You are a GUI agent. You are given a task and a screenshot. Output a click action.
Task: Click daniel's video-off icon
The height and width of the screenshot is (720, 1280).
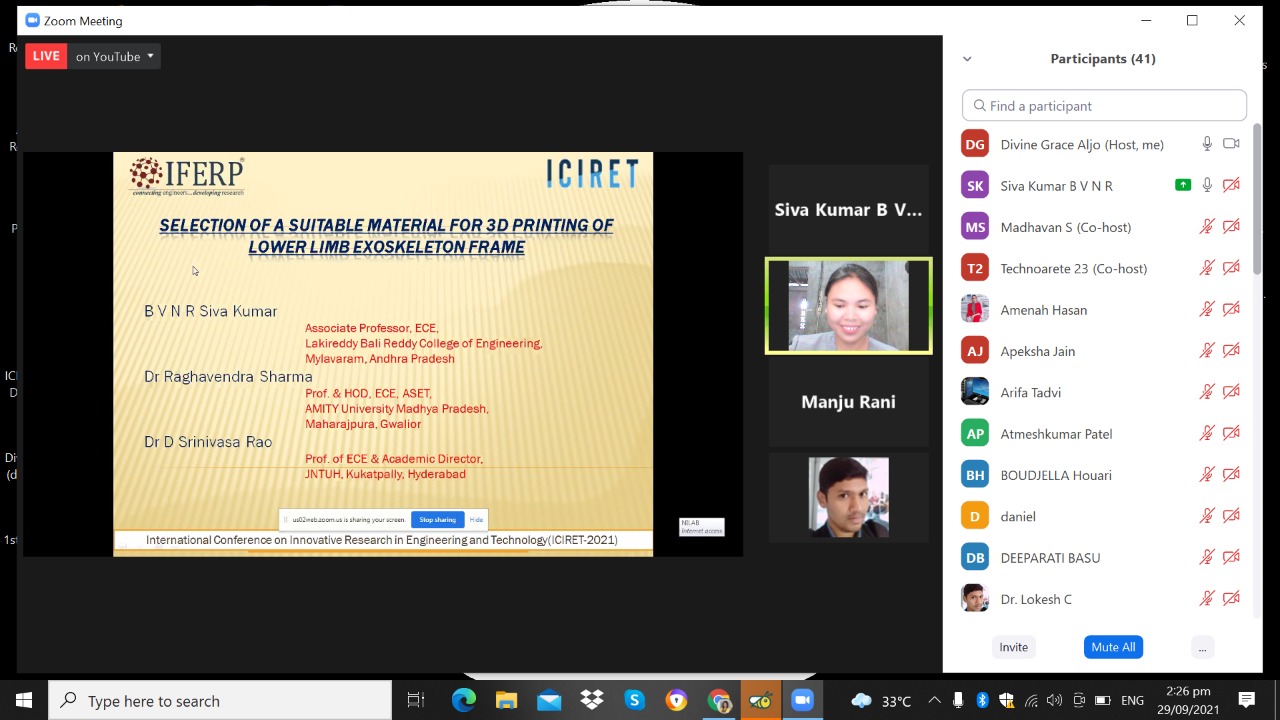1231,516
